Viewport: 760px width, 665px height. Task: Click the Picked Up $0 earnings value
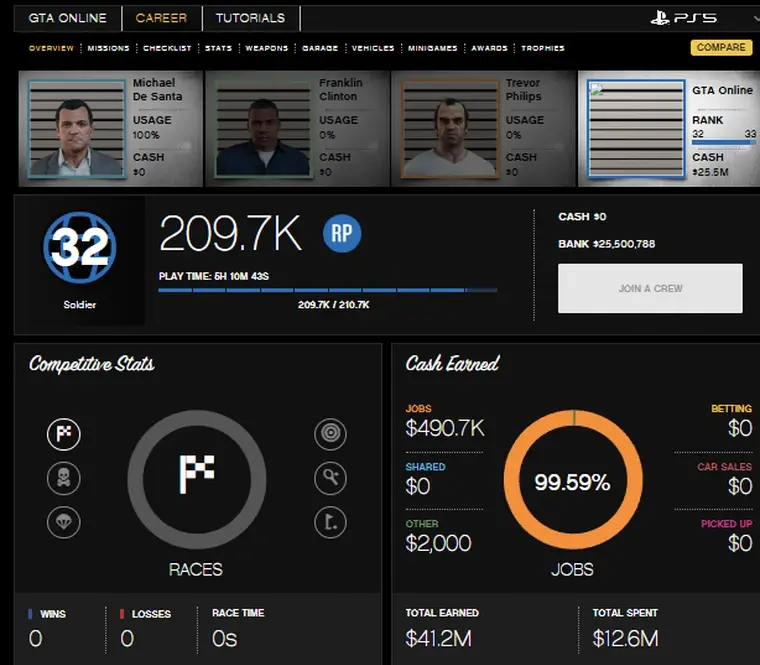click(x=740, y=543)
